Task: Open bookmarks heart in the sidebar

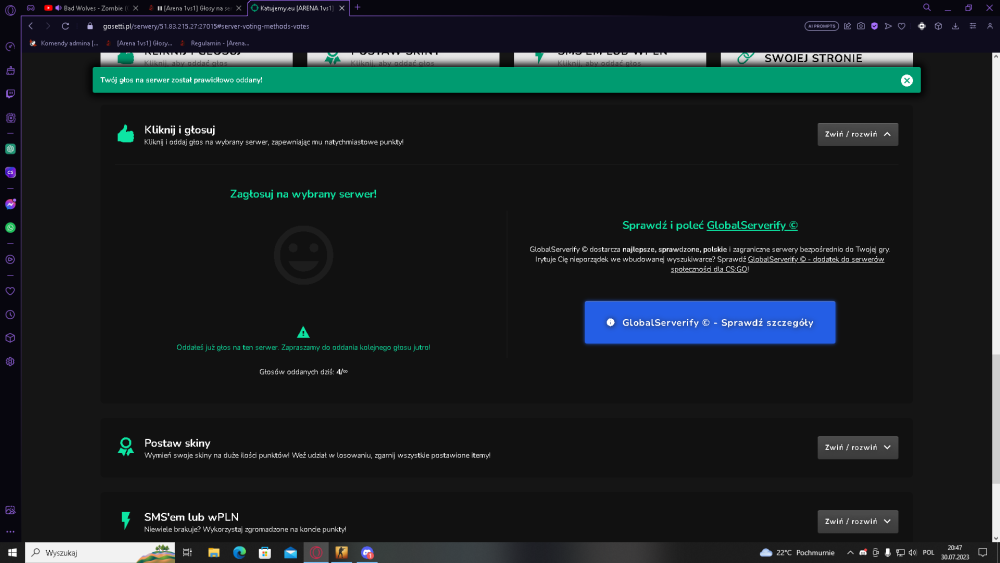Action: click(x=10, y=291)
